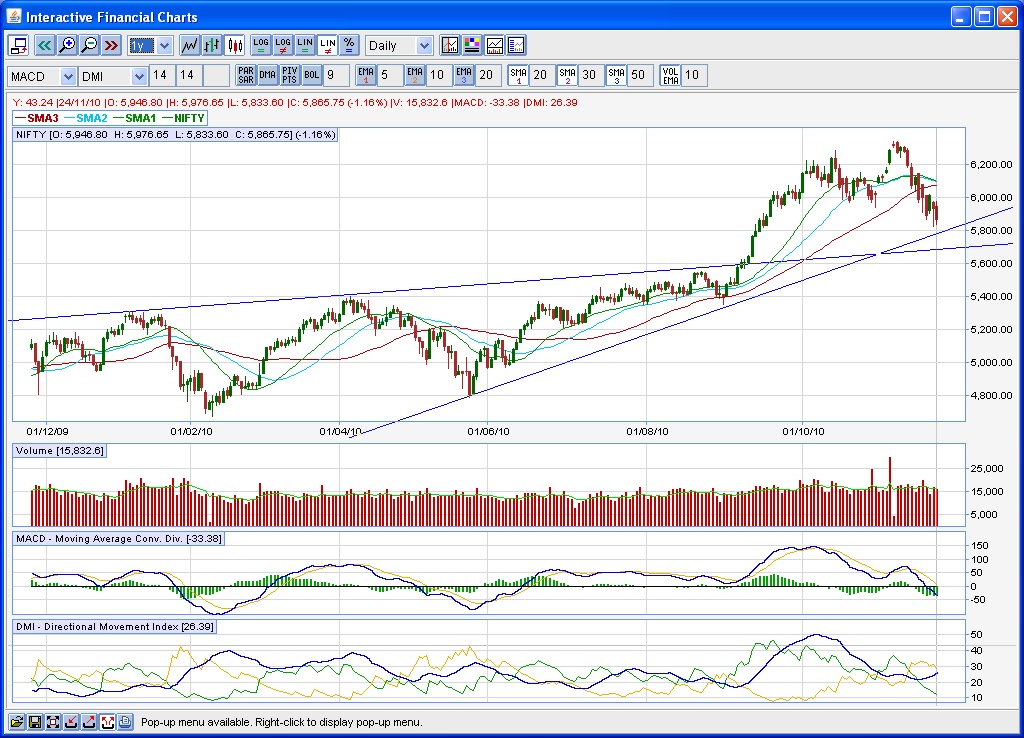Toggle LIN equal scale button
1024x738 pixels.
coord(305,45)
